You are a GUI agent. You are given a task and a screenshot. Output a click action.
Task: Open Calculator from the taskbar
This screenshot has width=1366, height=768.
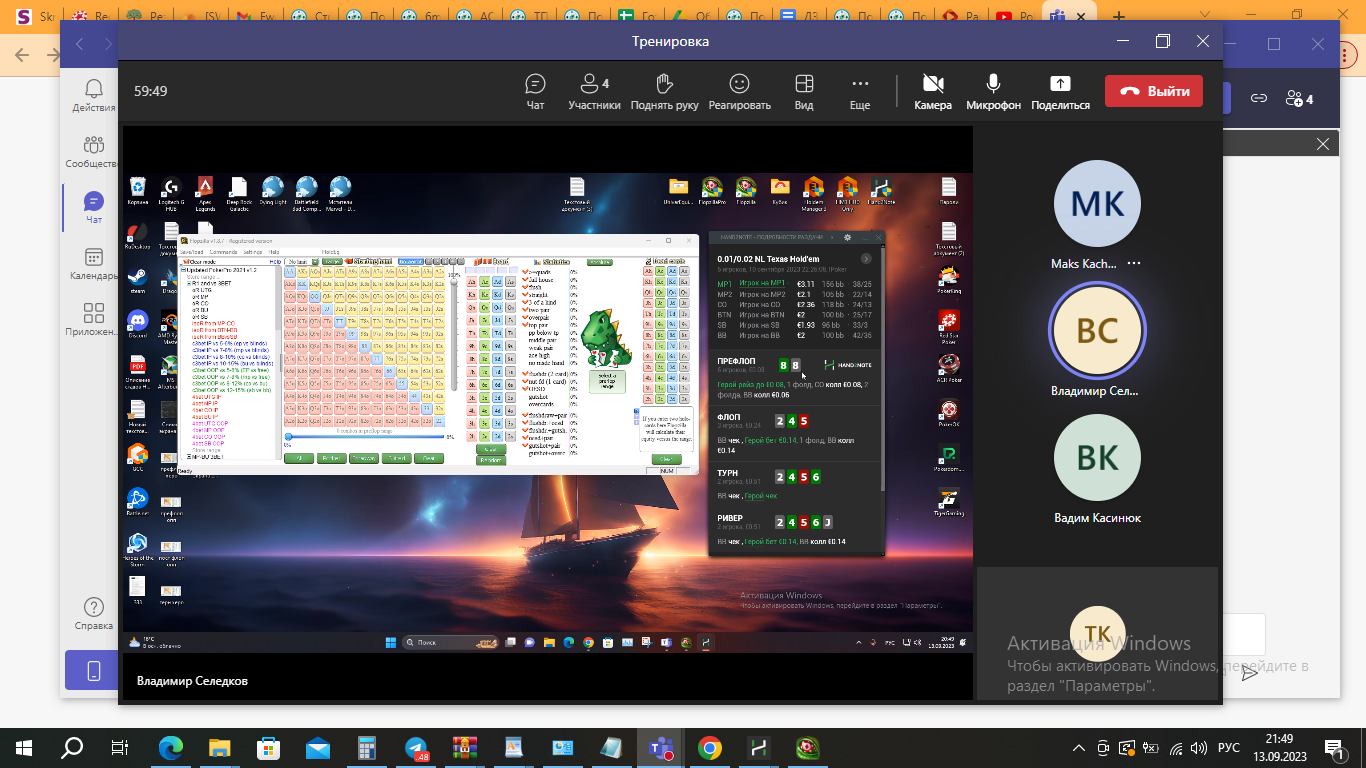367,747
